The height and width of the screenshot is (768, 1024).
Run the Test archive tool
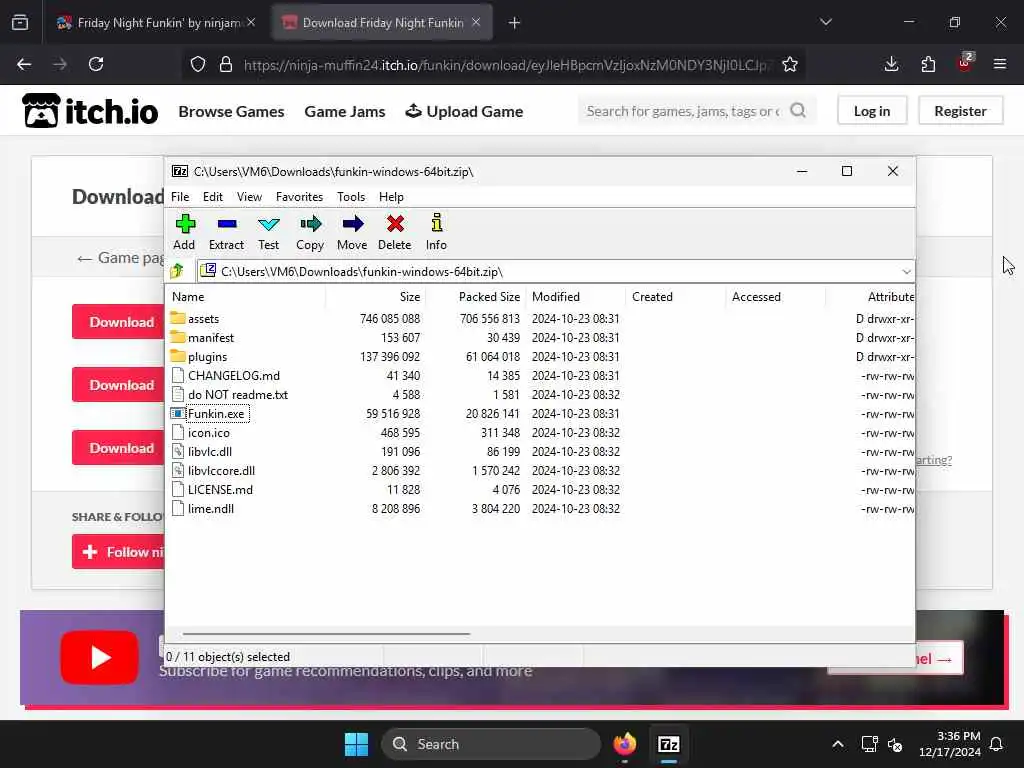coord(268,224)
